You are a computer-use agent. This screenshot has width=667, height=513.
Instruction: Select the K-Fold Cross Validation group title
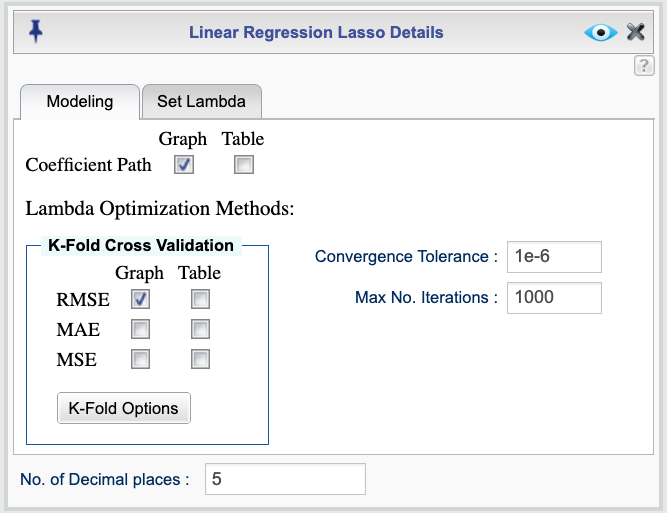coord(141,245)
